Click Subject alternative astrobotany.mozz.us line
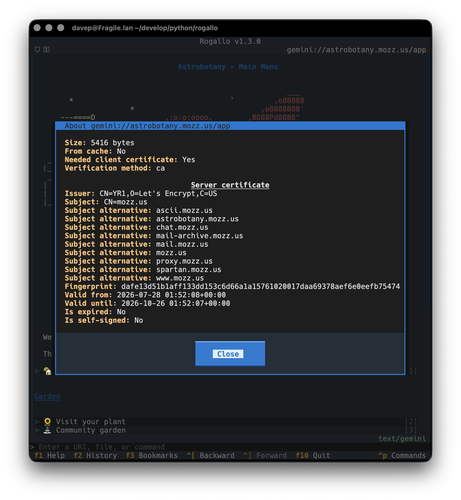 (152, 219)
